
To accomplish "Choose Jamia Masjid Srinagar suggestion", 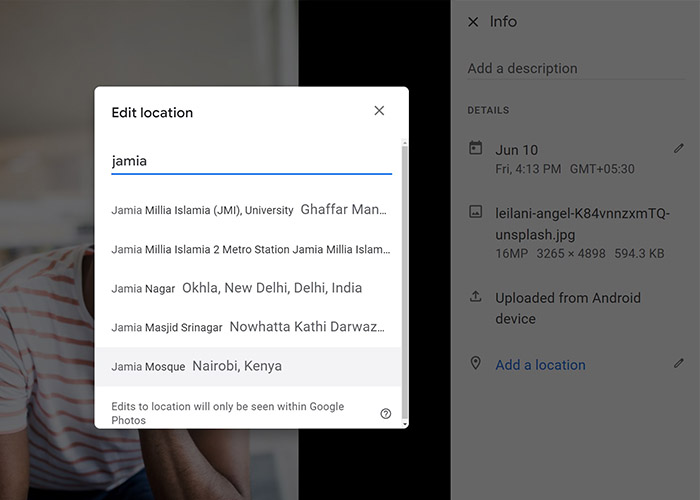I will pyautogui.click(x=248, y=327).
